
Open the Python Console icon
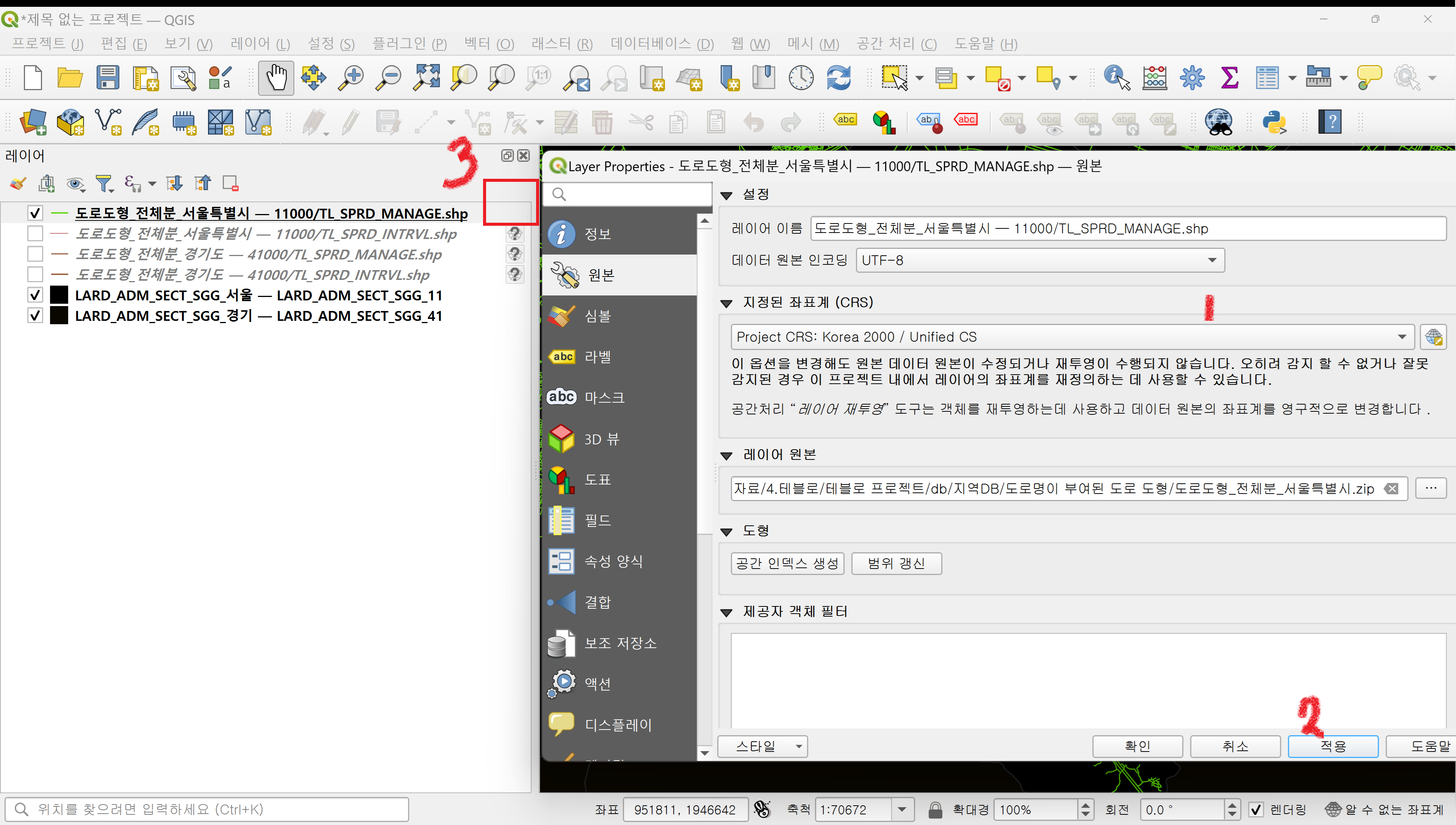[1274, 122]
